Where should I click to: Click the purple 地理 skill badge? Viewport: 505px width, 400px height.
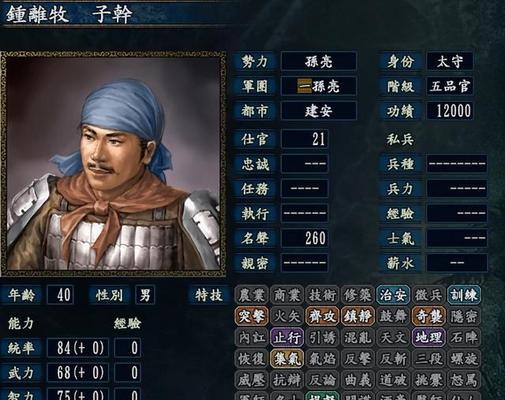pyautogui.click(x=429, y=337)
